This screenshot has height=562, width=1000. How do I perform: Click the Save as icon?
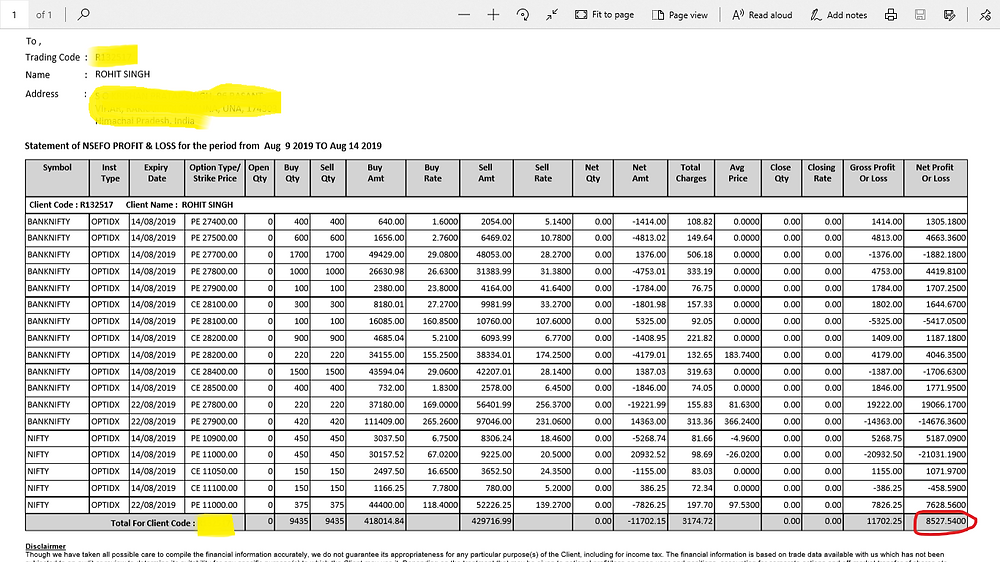pyautogui.click(x=950, y=15)
